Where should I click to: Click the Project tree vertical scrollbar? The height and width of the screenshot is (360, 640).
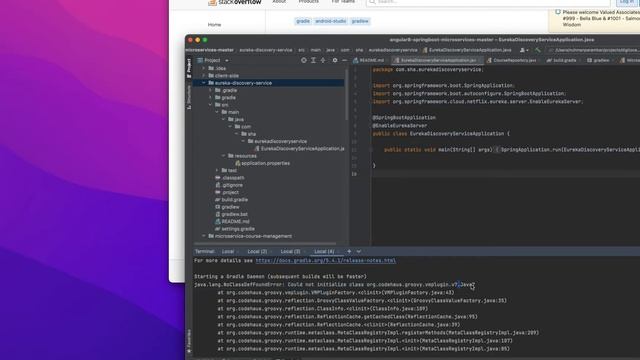(x=347, y=95)
